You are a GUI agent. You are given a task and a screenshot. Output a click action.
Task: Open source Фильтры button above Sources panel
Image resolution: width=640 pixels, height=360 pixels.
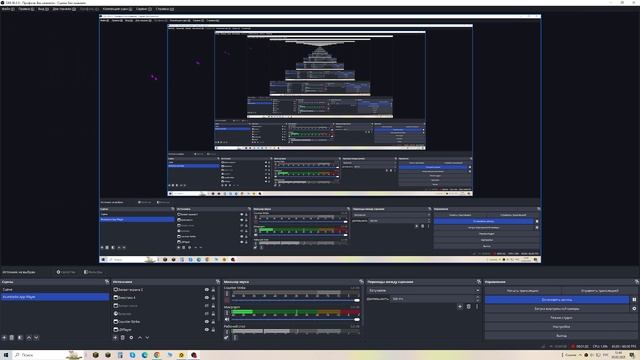(x=93, y=272)
